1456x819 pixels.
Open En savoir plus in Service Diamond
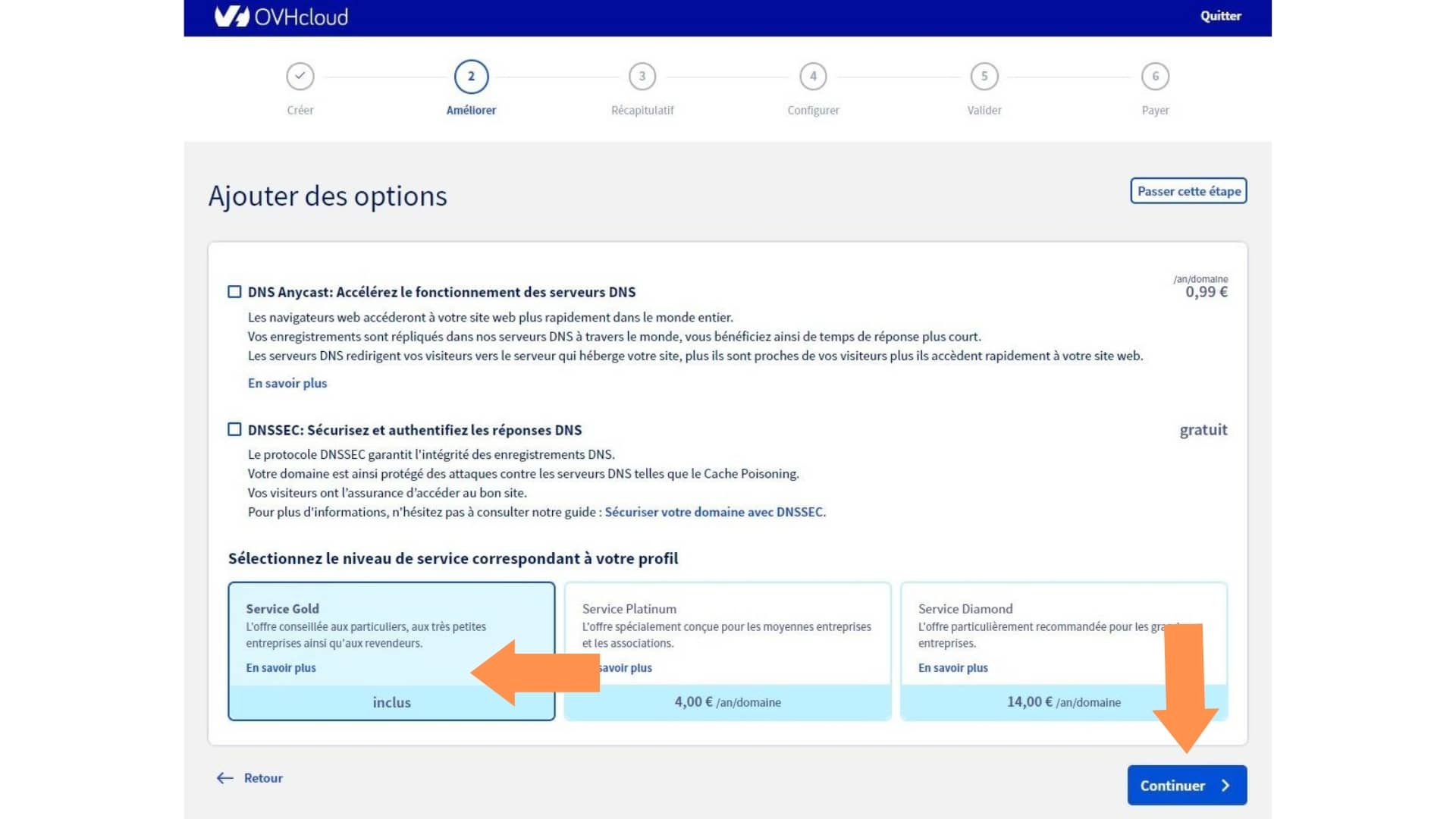952,668
